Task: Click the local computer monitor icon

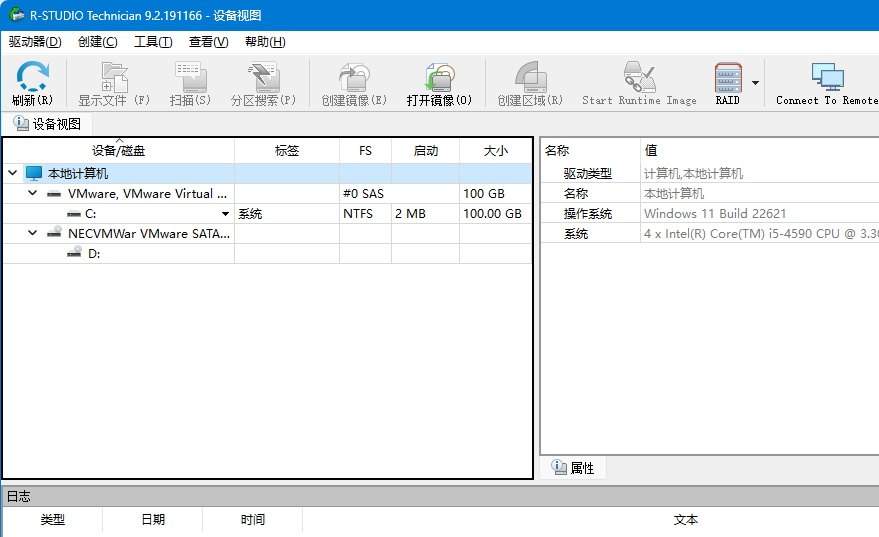Action: [x=34, y=173]
